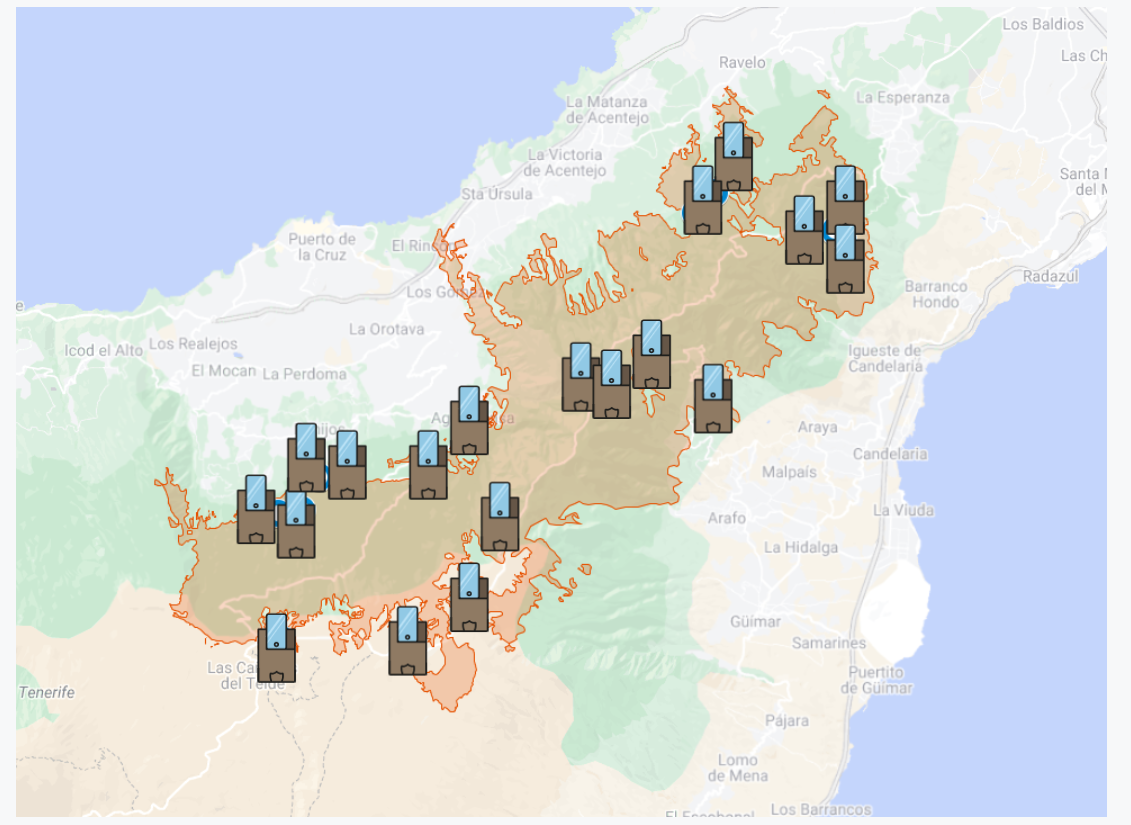The image size is (1131, 825).
Task: Click the Puerto de la Cruz map label
Action: [322, 247]
